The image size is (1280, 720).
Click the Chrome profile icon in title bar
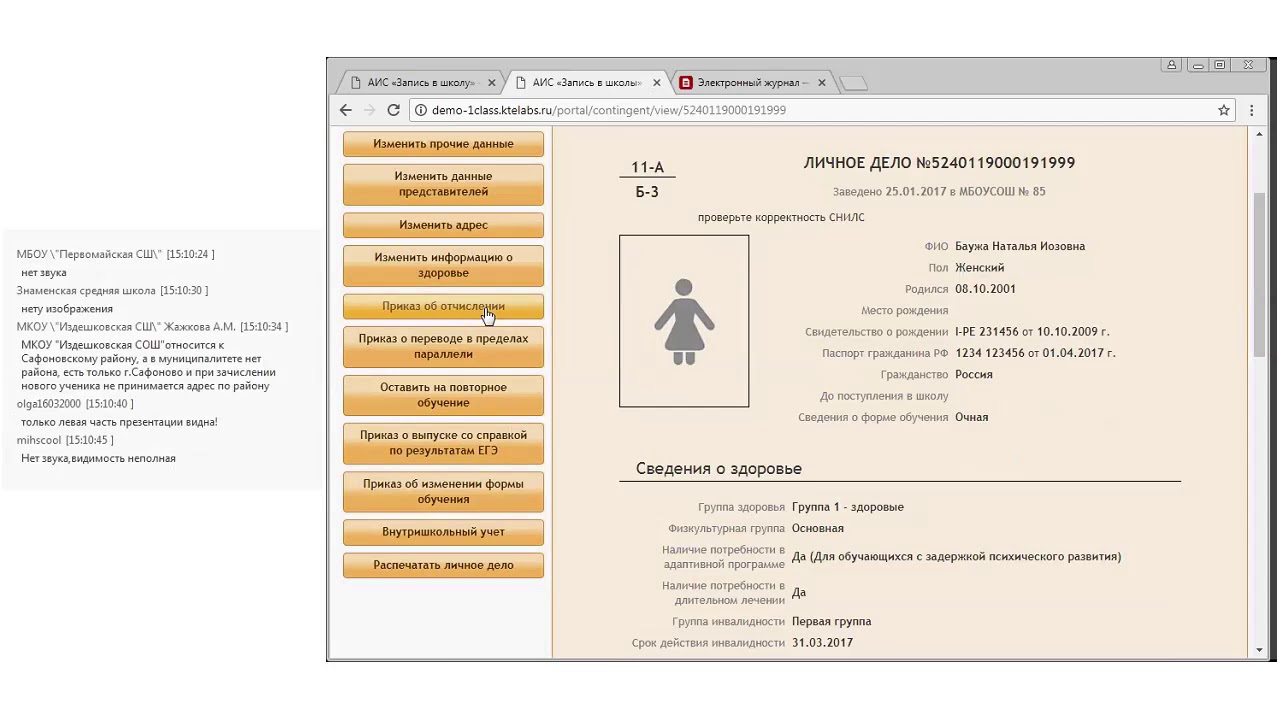(x=1171, y=65)
